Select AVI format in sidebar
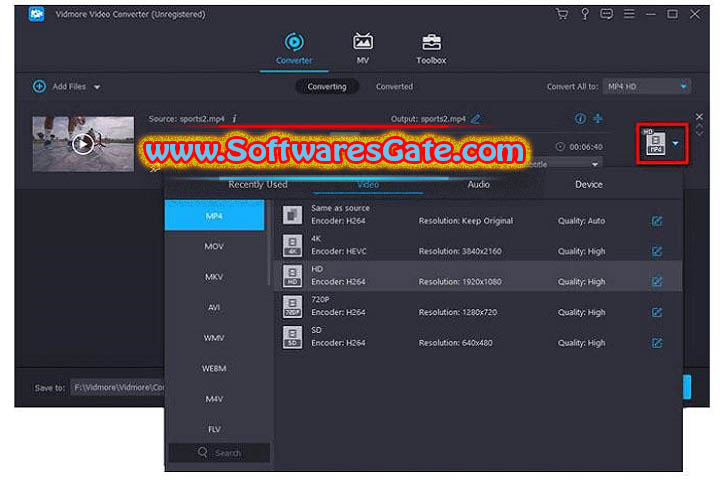The image size is (720, 480). (x=214, y=307)
